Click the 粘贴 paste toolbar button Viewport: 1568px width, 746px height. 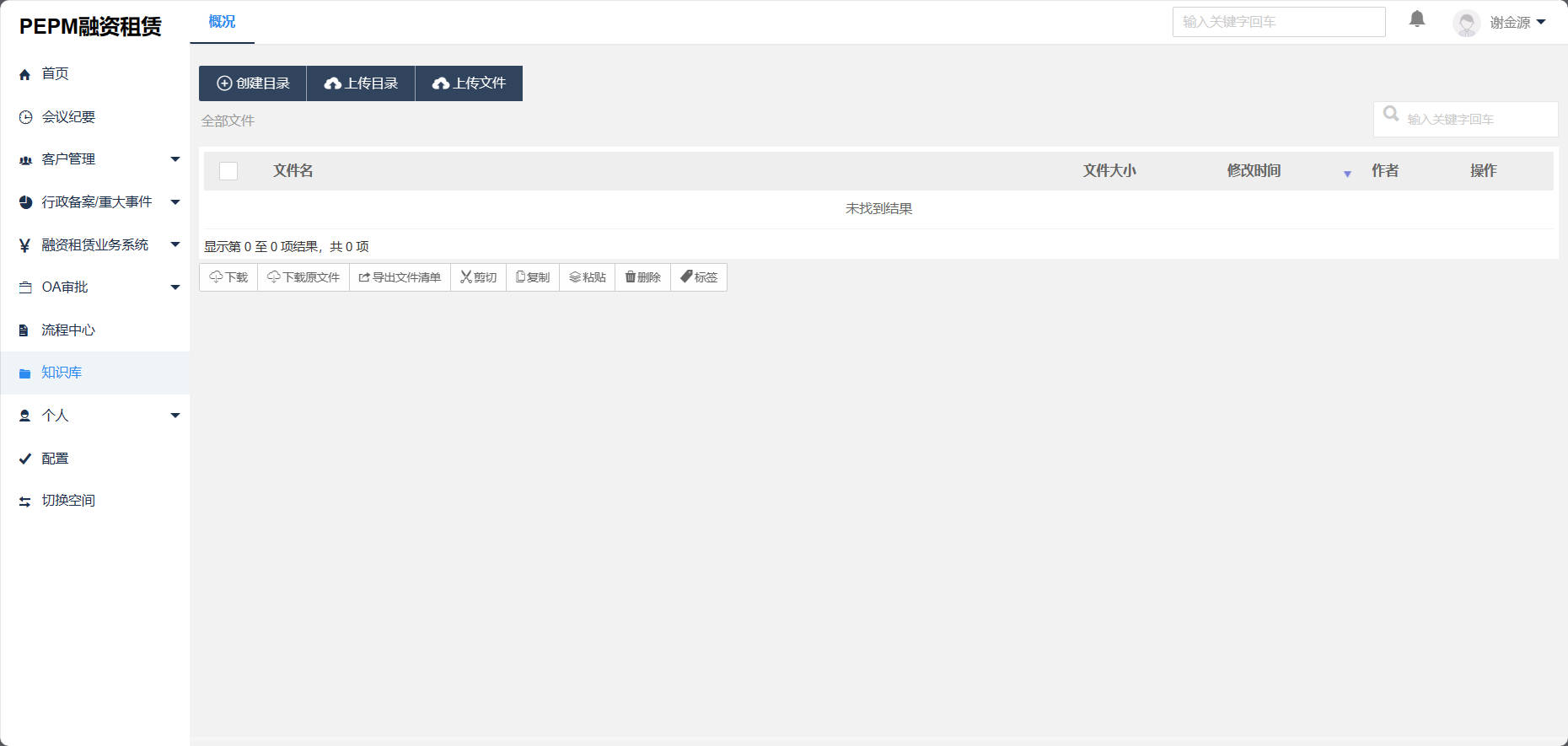pos(588,277)
